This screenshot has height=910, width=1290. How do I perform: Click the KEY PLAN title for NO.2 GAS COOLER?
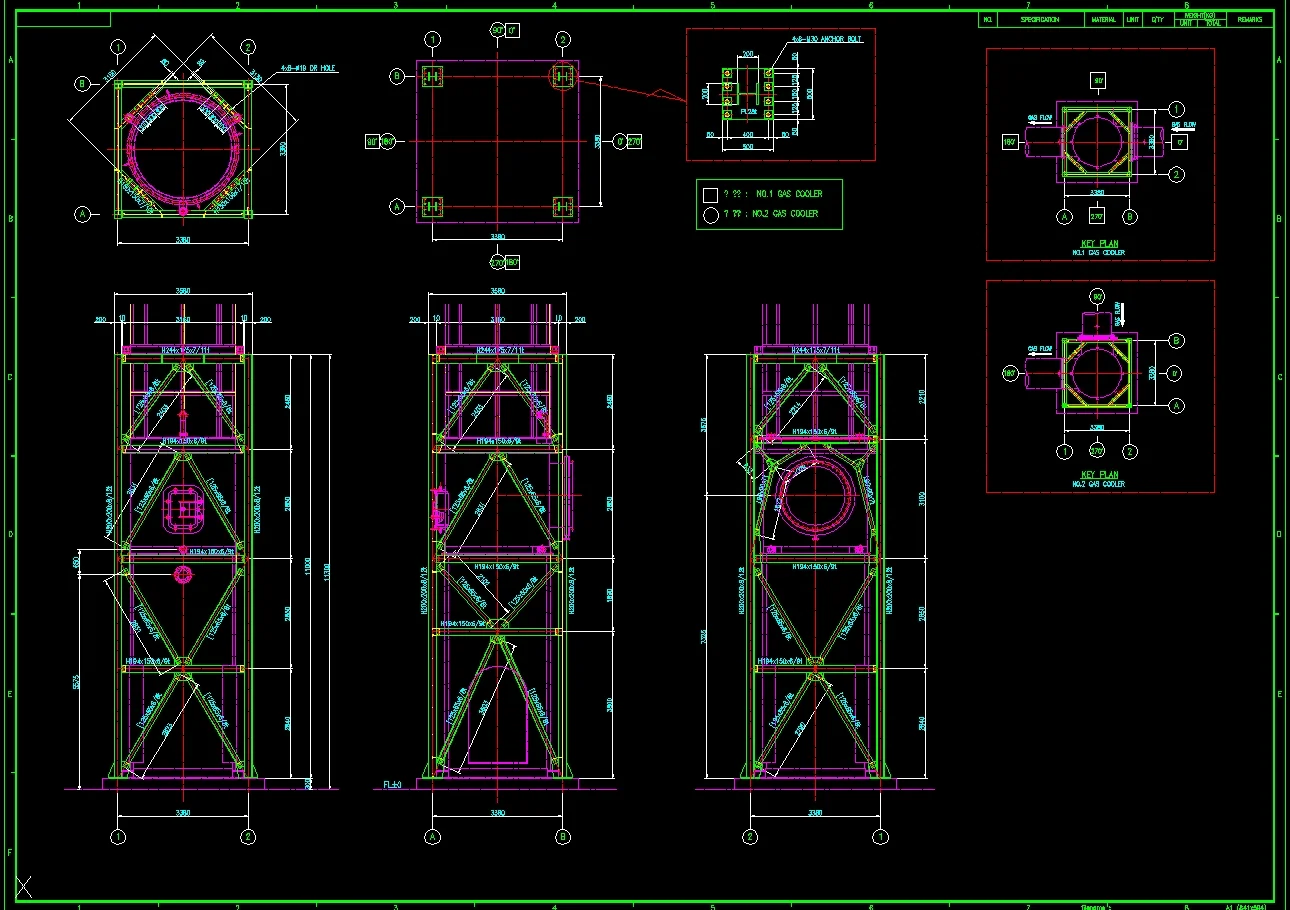pos(1100,475)
